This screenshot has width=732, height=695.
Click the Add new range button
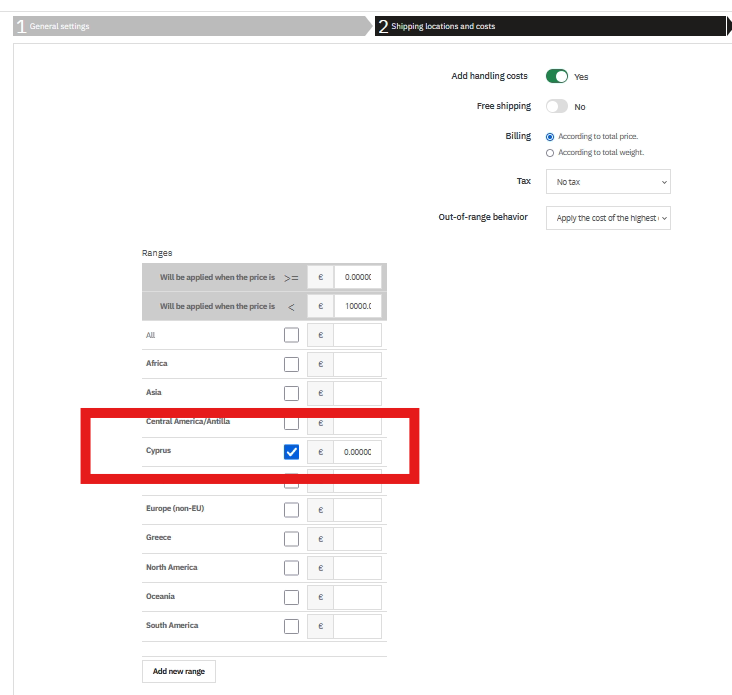(x=179, y=671)
